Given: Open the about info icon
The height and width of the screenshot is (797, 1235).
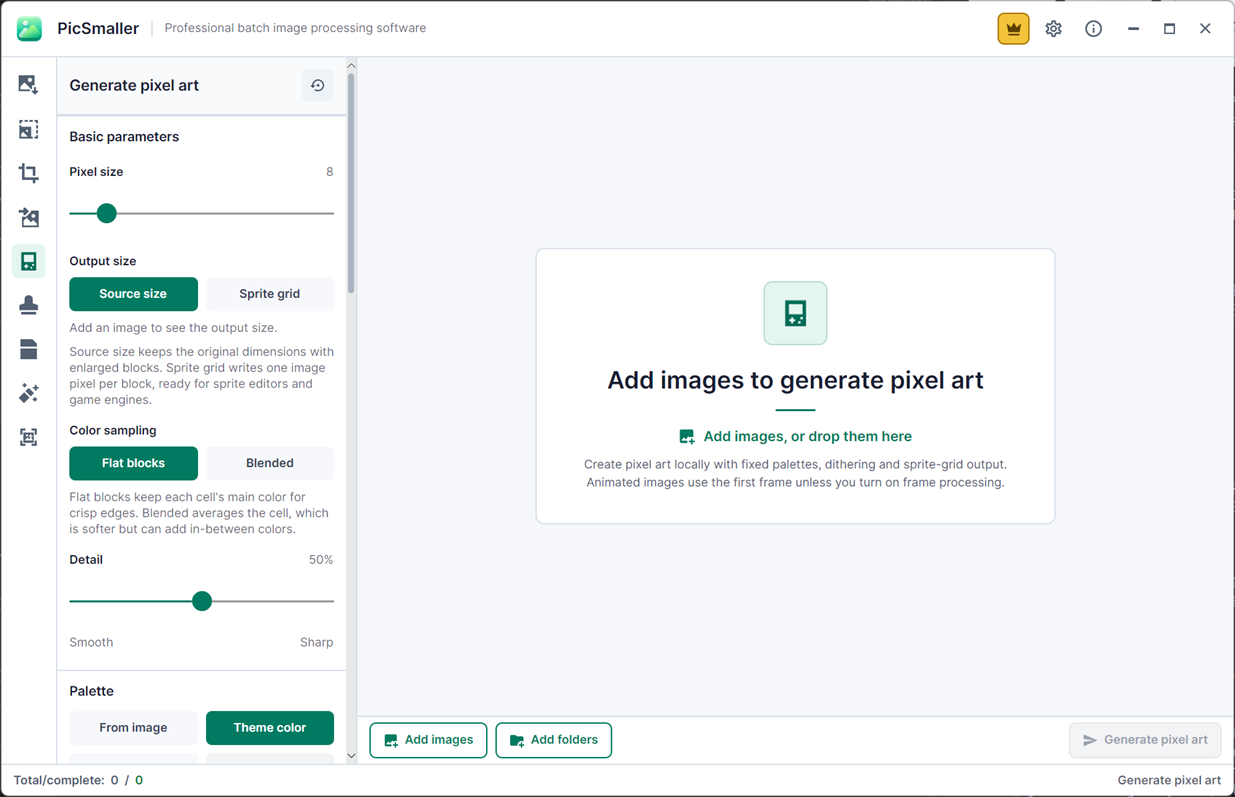Looking at the screenshot, I should point(1093,29).
